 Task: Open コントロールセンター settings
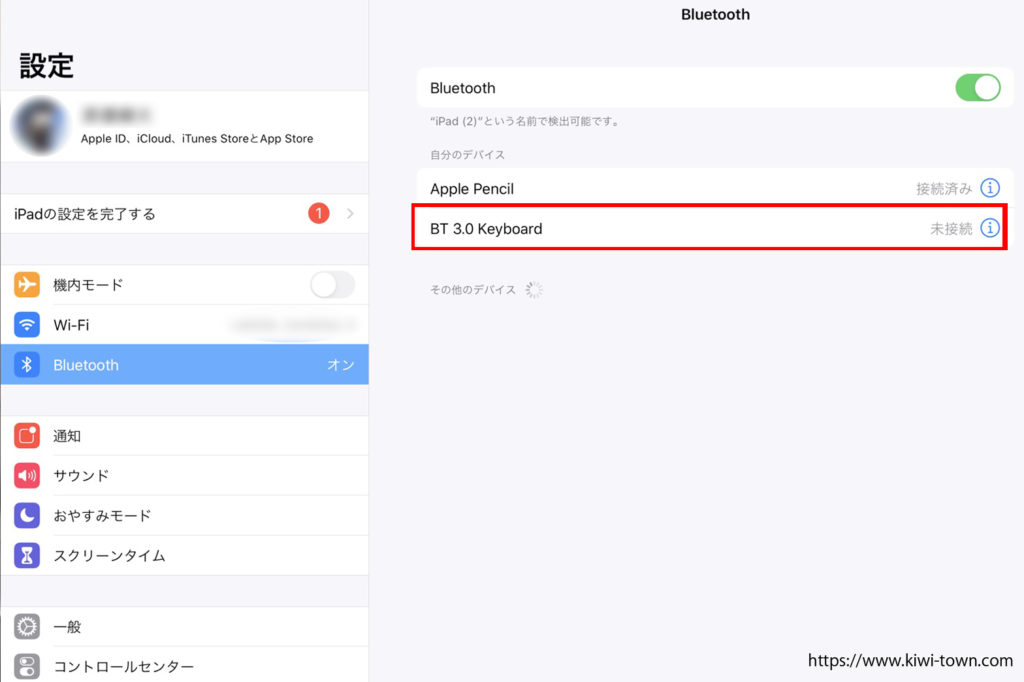[x=185, y=665]
